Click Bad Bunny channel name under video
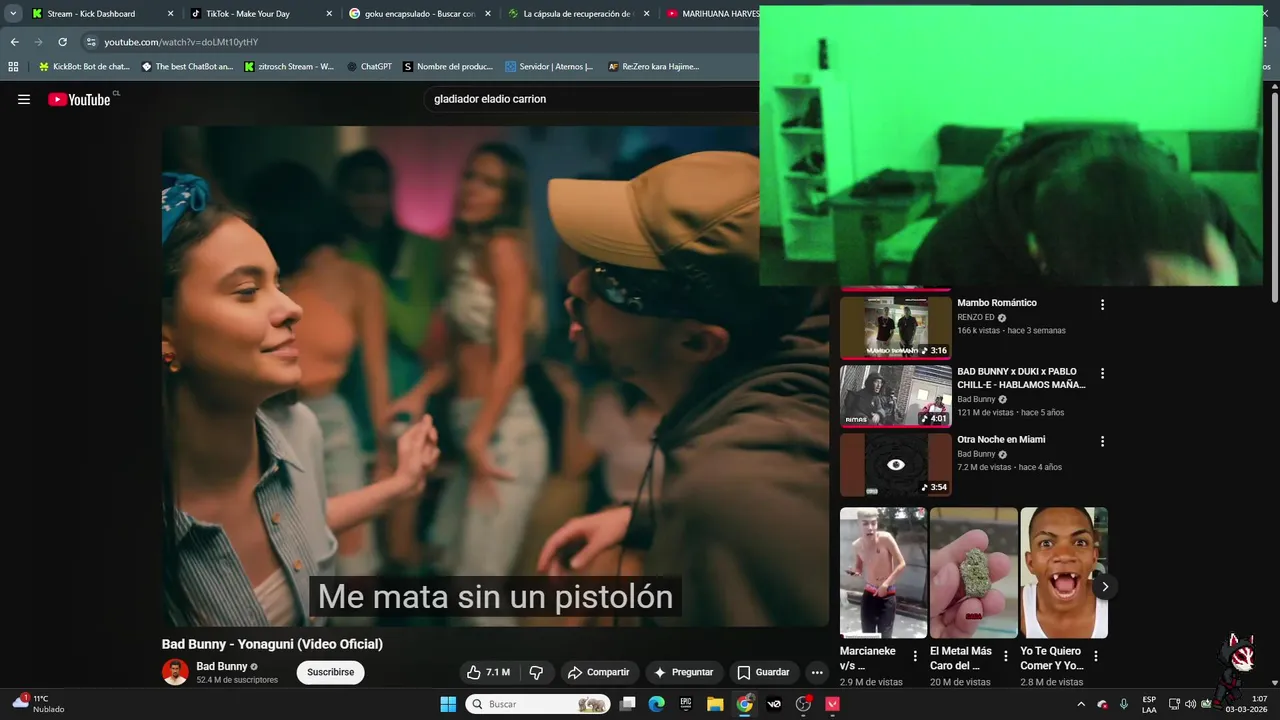 tap(221, 666)
